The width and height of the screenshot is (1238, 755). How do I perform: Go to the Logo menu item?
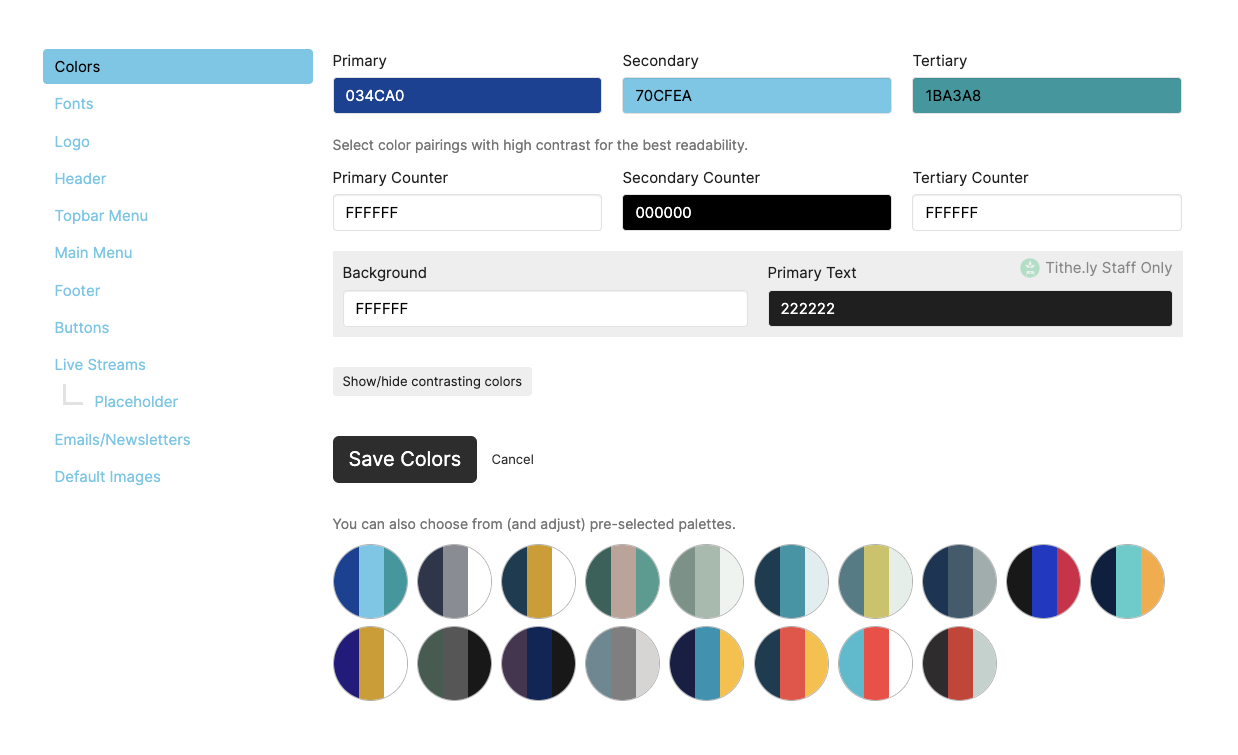(x=72, y=142)
